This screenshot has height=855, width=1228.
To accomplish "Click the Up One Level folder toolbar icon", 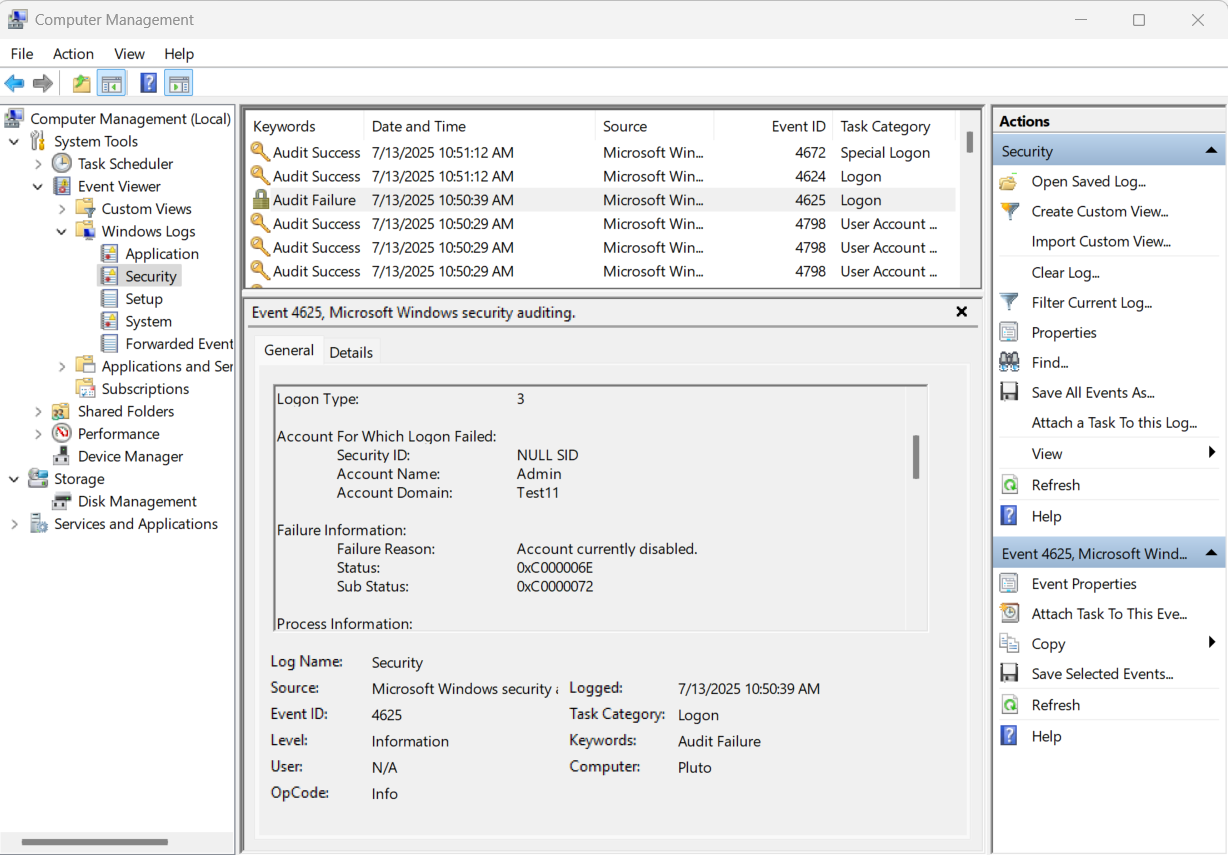I will (82, 84).
